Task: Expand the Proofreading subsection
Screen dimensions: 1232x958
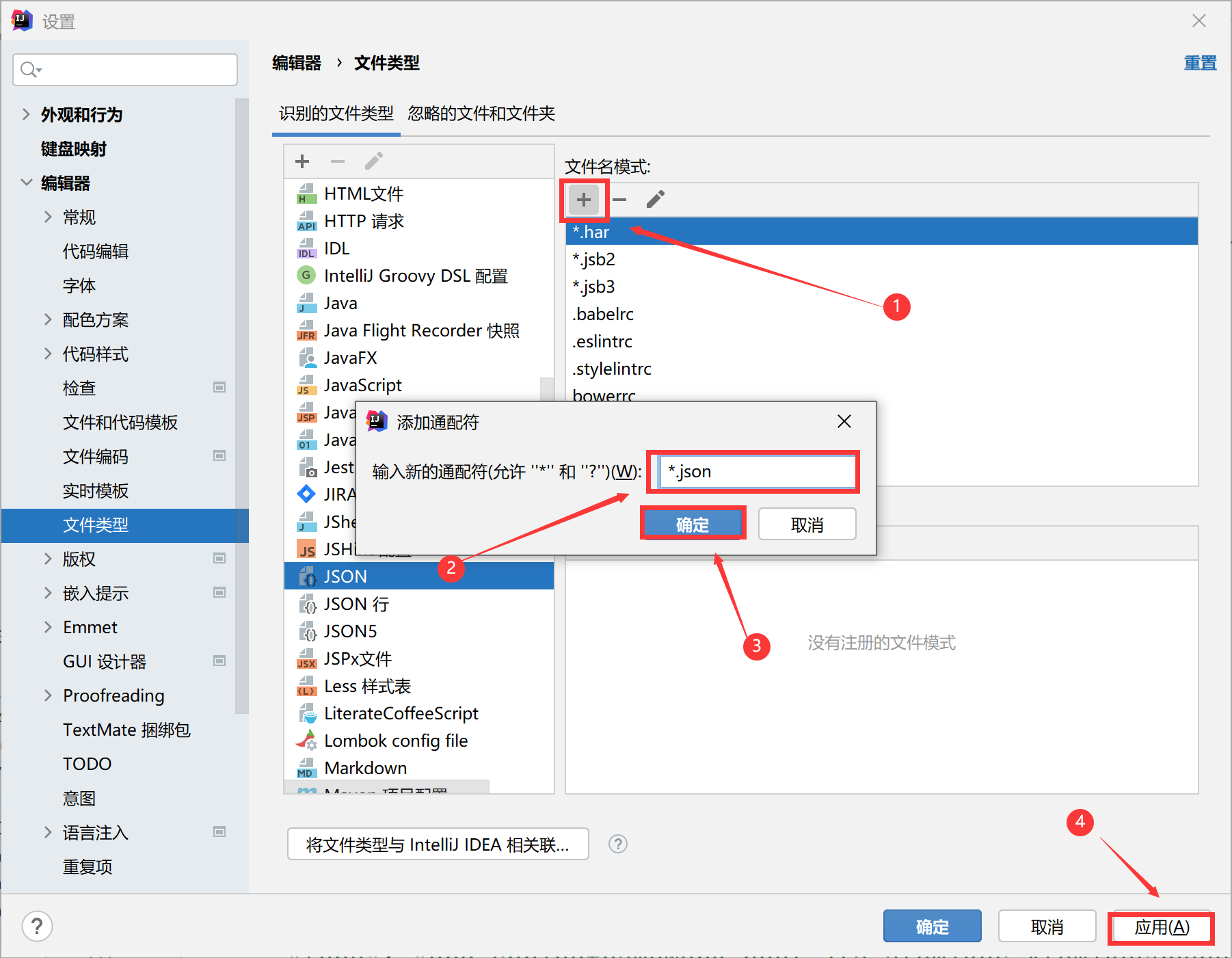Action: coord(48,695)
